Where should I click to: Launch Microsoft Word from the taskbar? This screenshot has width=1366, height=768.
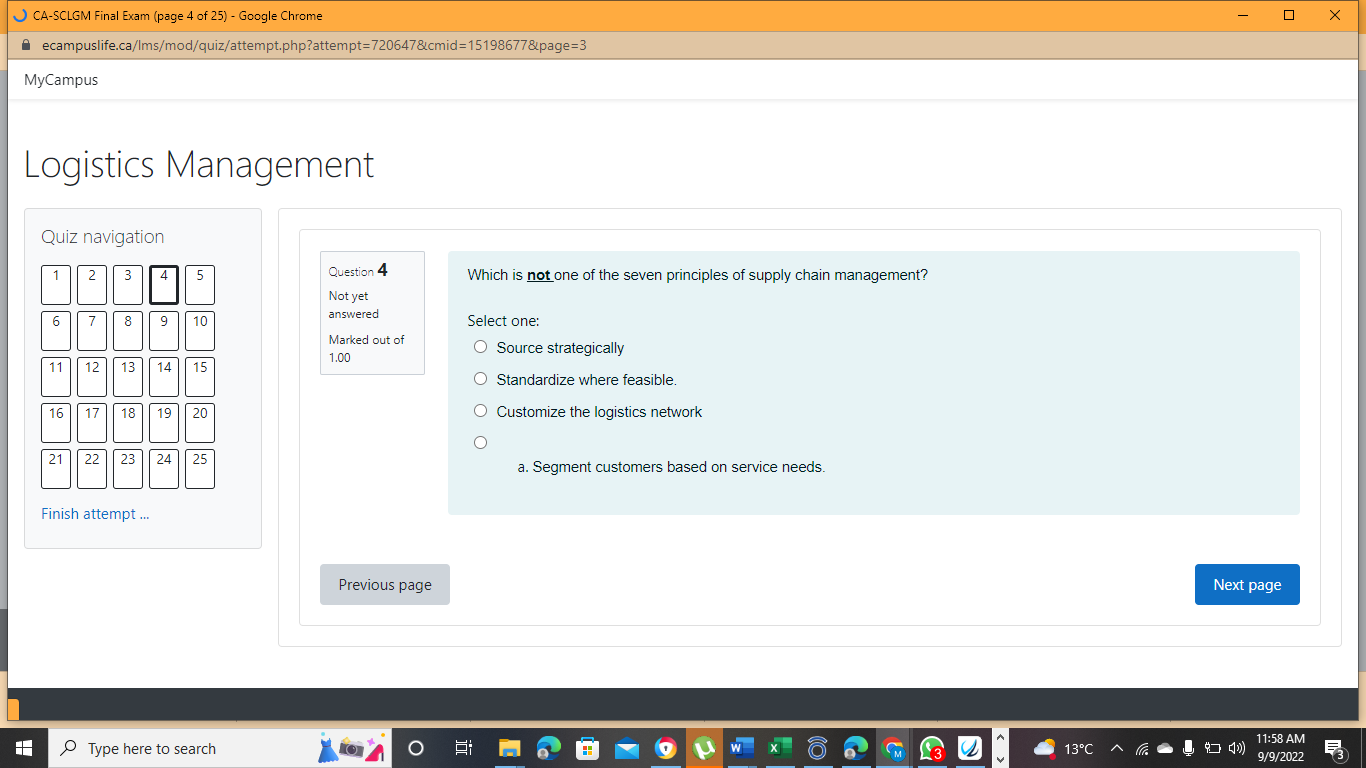point(742,748)
